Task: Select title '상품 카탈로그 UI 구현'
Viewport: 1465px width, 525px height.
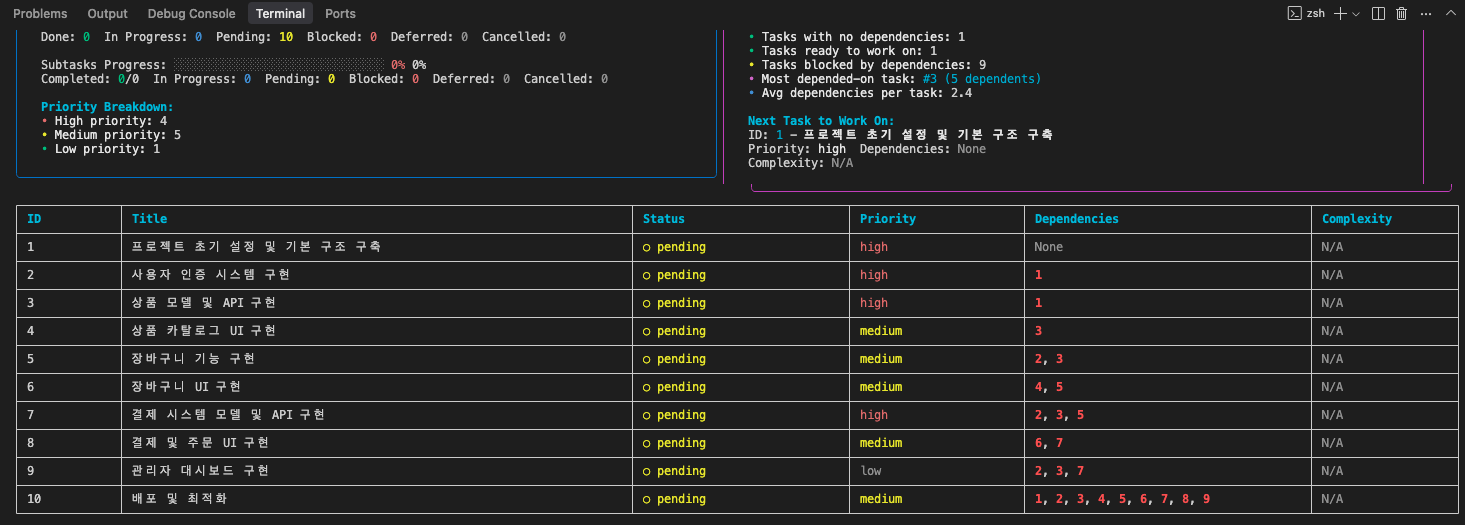Action: point(204,330)
